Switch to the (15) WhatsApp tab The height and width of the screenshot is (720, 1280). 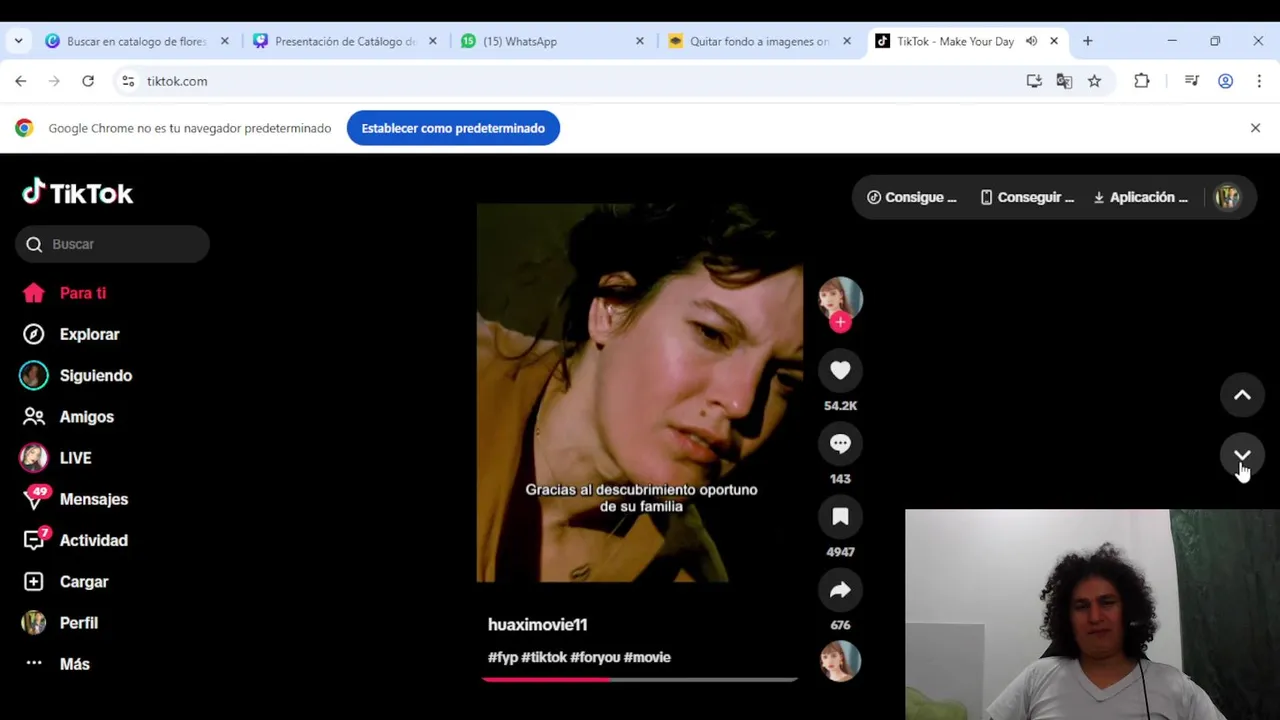519,41
